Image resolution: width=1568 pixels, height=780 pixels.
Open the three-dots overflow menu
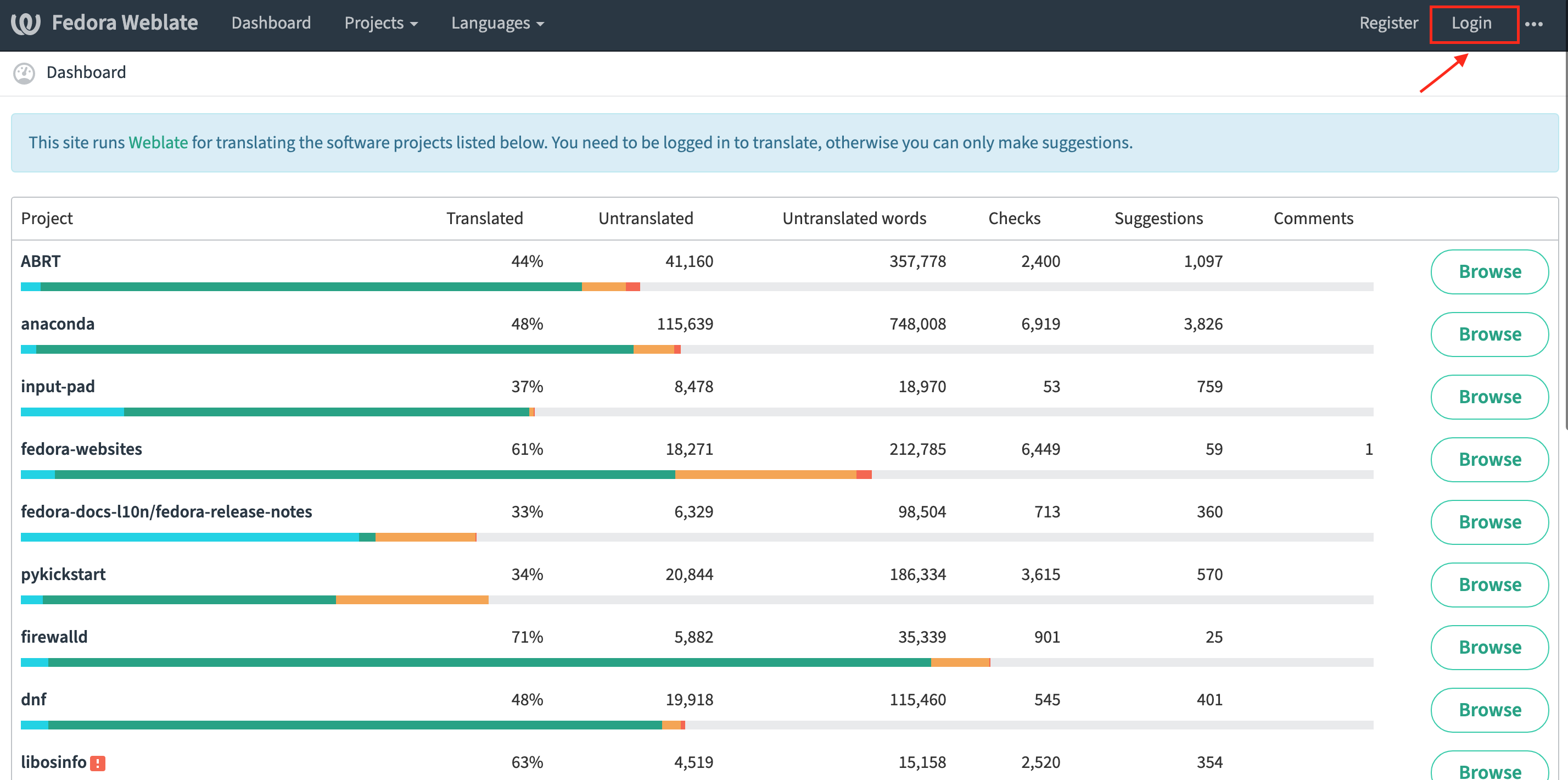coord(1533,24)
